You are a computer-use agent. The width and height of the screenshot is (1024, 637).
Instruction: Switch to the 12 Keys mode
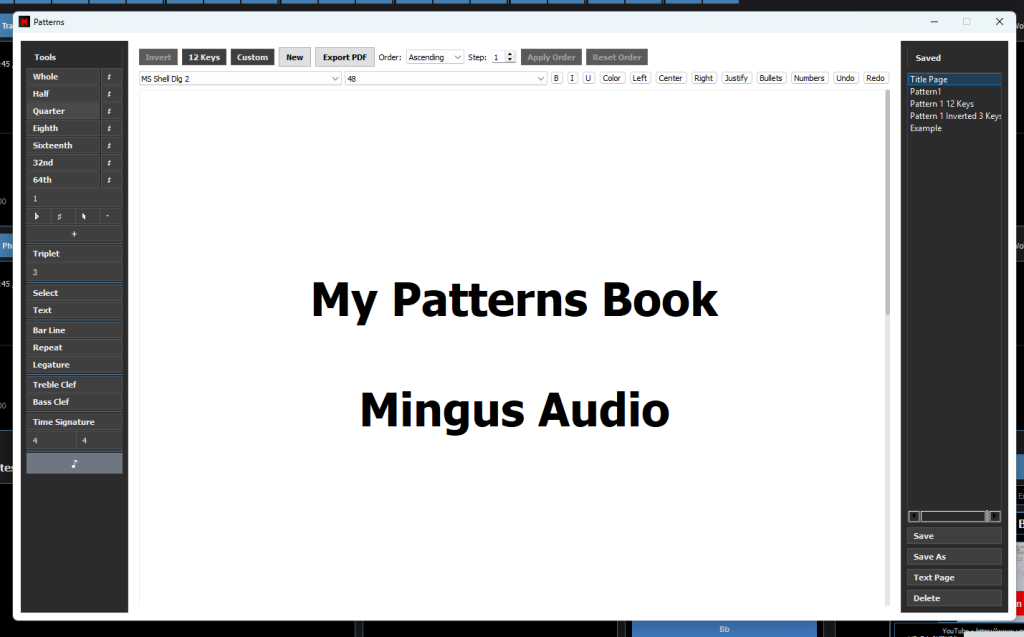click(x=204, y=57)
